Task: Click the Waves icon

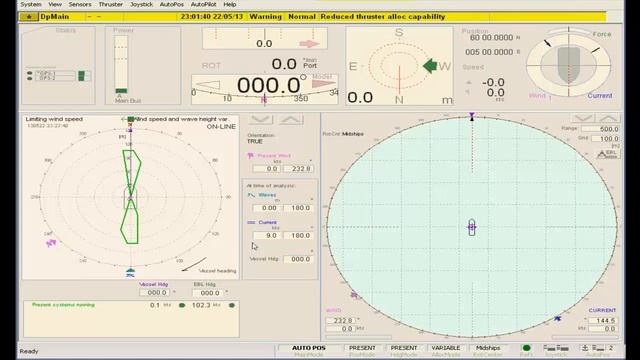Action: 251,195
